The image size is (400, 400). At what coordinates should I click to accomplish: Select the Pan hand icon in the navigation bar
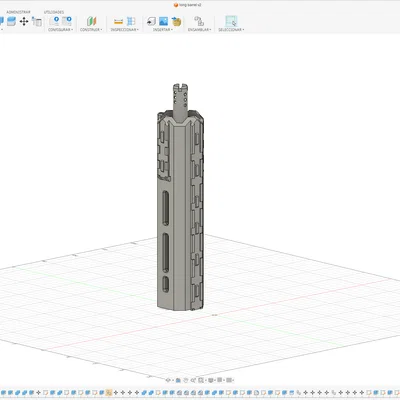pyautogui.click(x=186, y=380)
